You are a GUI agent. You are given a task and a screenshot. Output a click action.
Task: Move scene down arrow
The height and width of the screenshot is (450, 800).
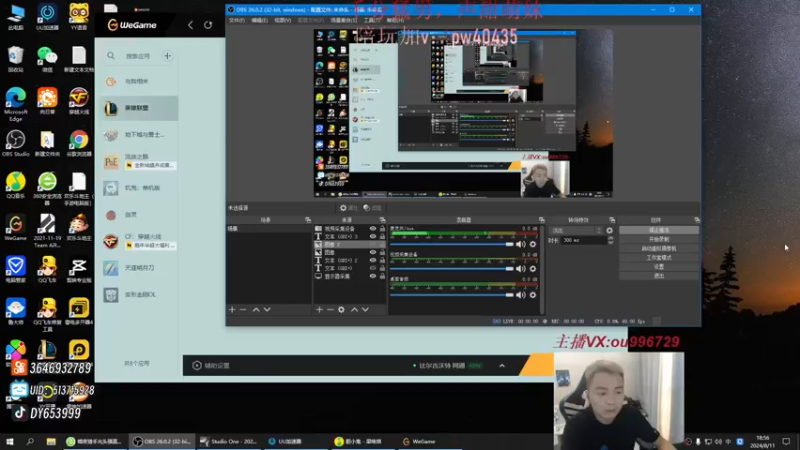click(x=267, y=309)
